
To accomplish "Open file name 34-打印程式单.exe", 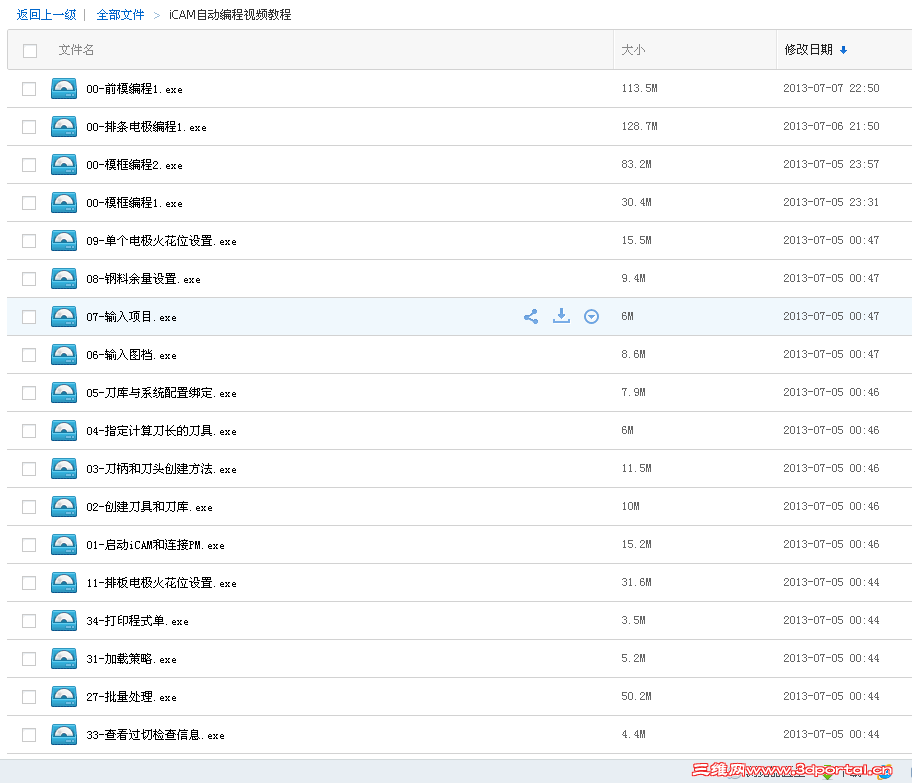I will click(137, 621).
